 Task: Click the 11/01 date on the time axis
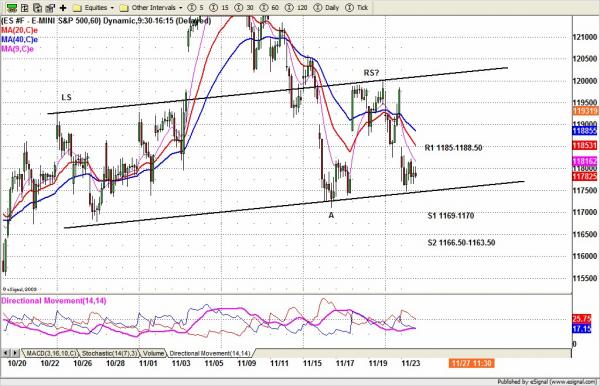(x=148, y=363)
